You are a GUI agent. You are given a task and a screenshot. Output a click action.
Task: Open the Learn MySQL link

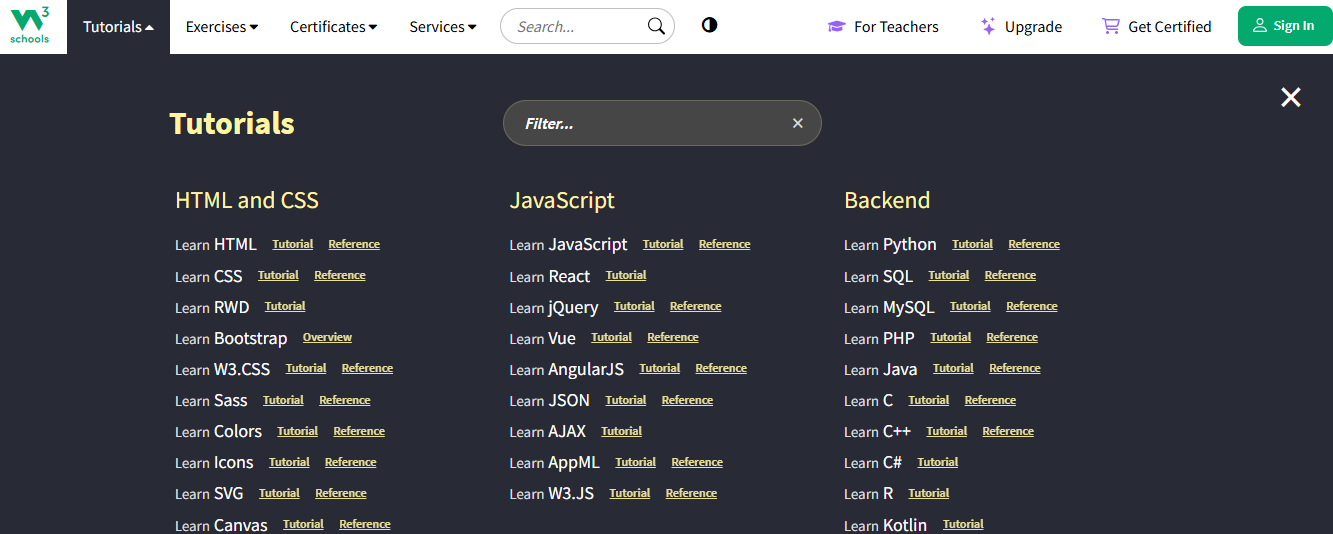coord(889,308)
